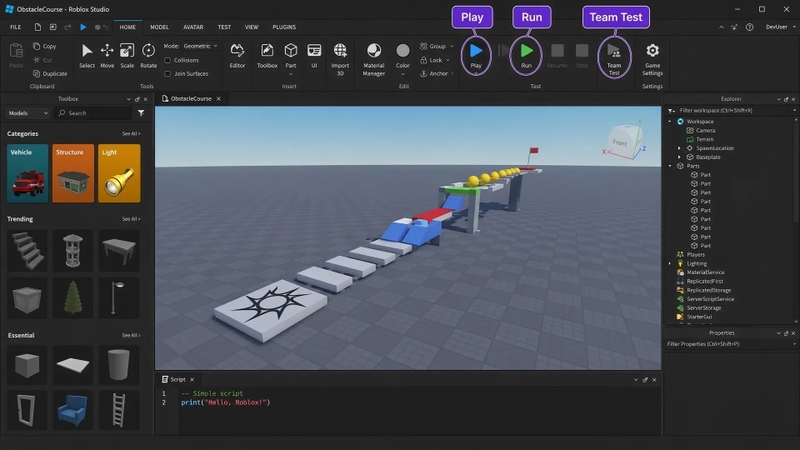The image size is (800, 450).
Task: Click See All next to Categories
Action: (x=131, y=134)
